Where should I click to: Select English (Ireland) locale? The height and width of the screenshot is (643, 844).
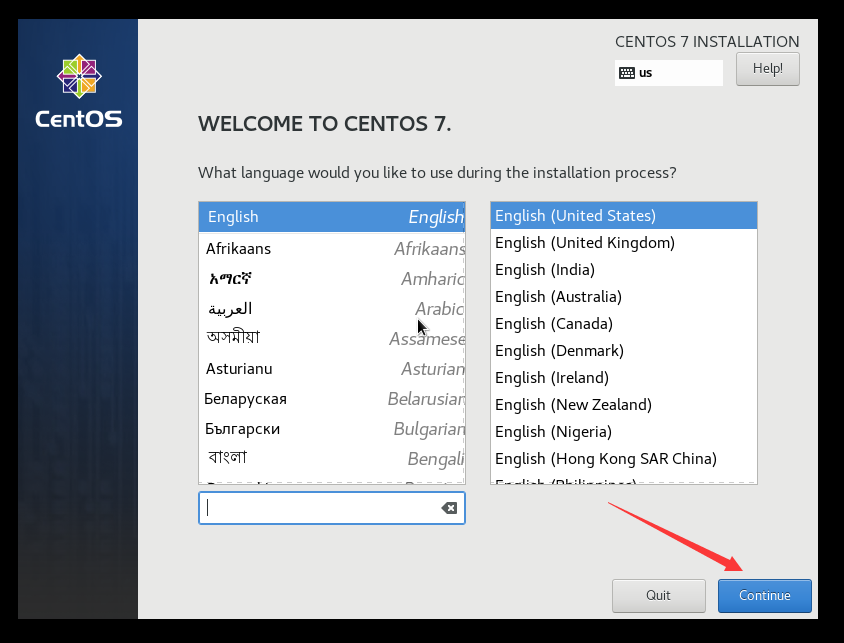coord(624,377)
